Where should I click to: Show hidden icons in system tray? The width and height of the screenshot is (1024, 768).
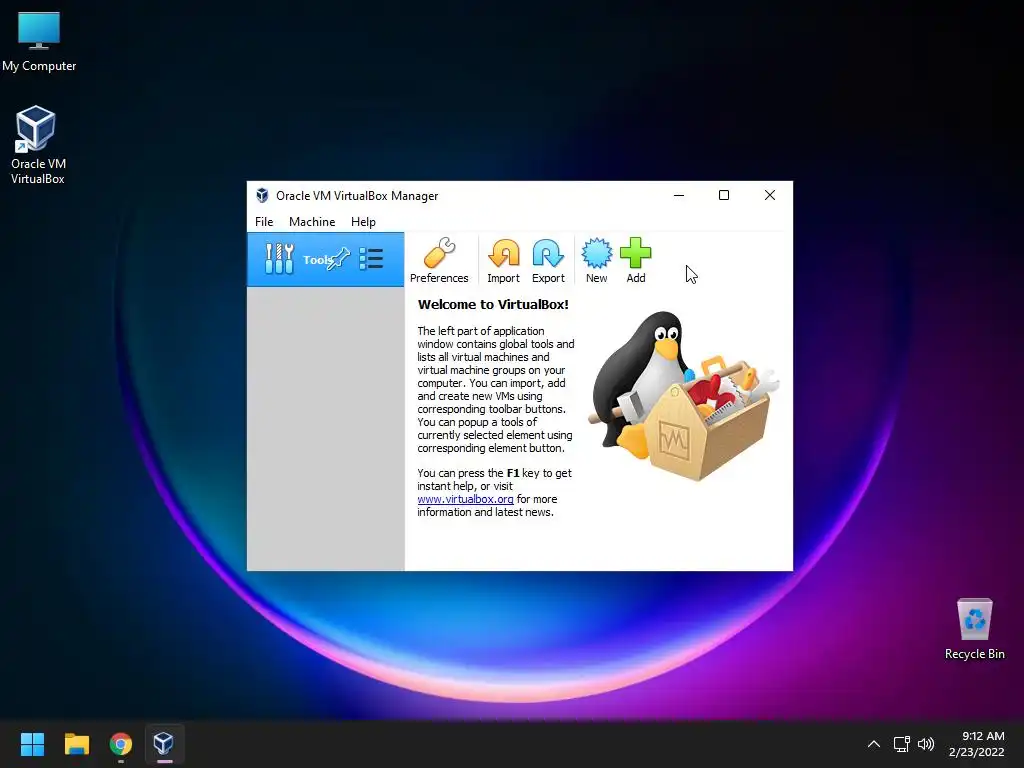pyautogui.click(x=873, y=744)
